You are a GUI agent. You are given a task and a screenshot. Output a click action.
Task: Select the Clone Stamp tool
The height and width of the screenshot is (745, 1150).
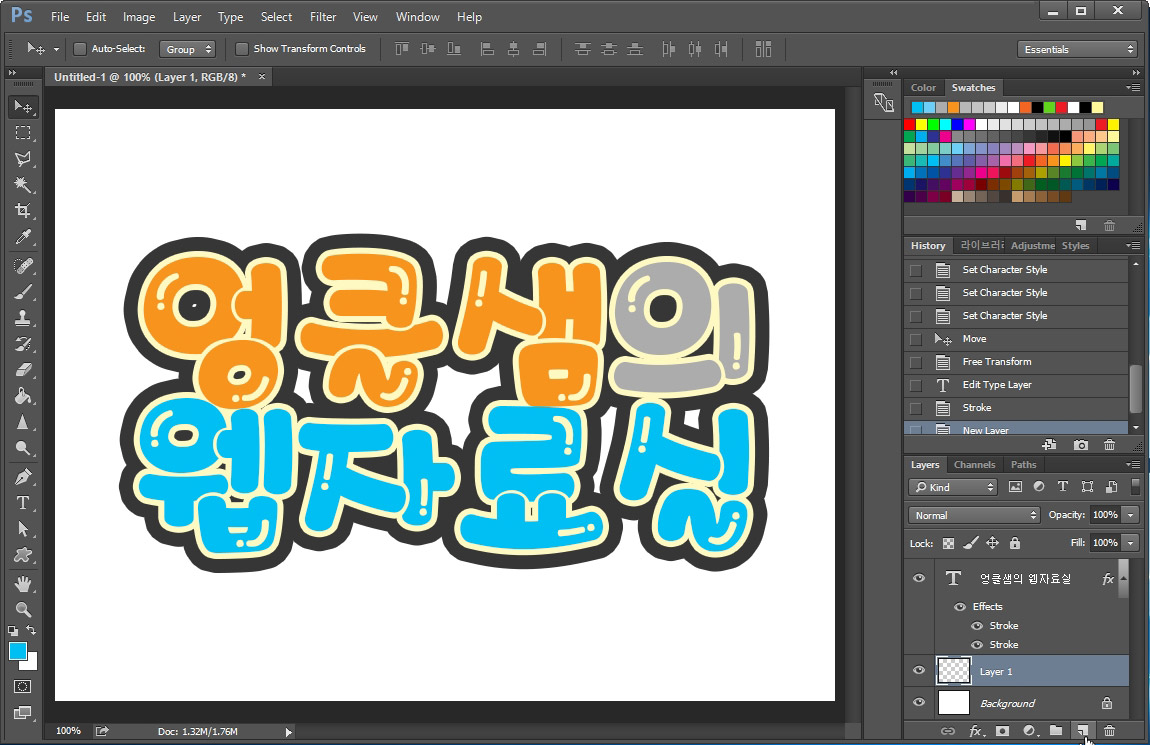tap(23, 318)
